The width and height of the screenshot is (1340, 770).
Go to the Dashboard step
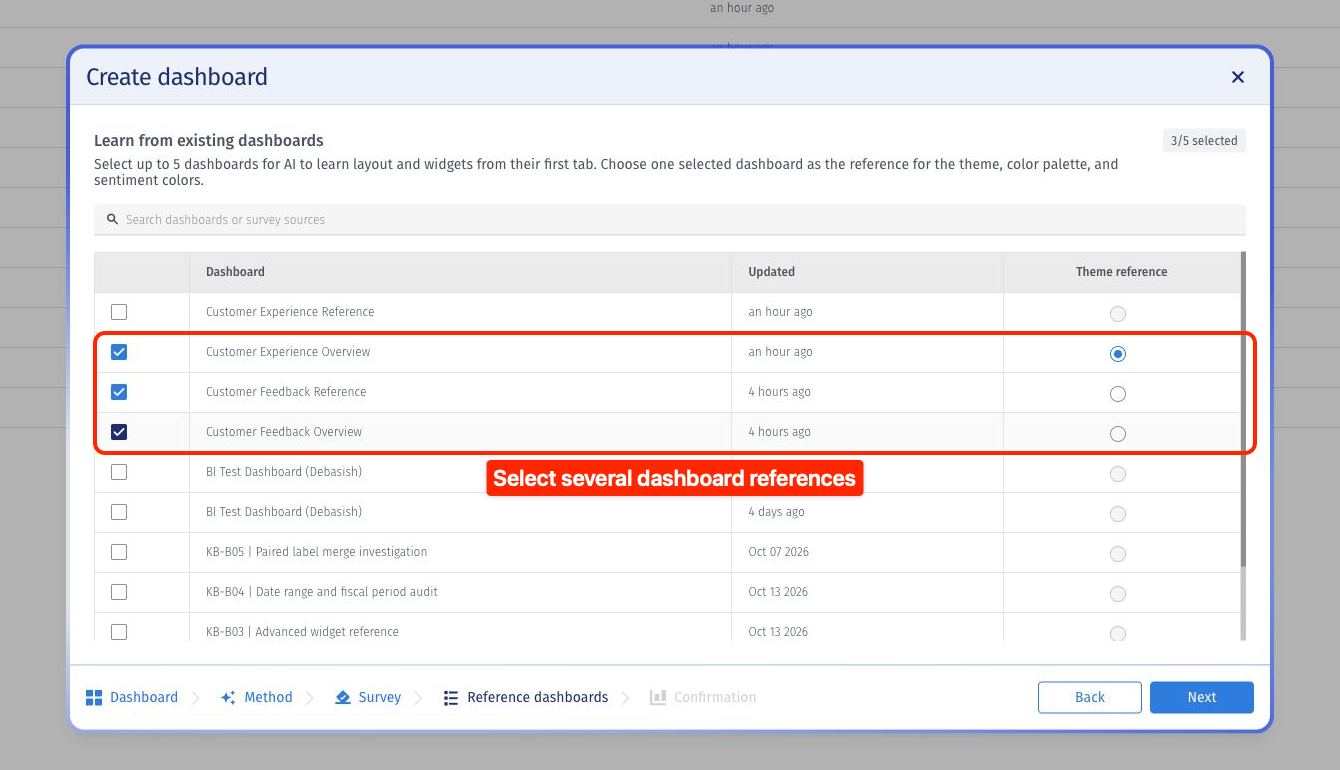(132, 697)
